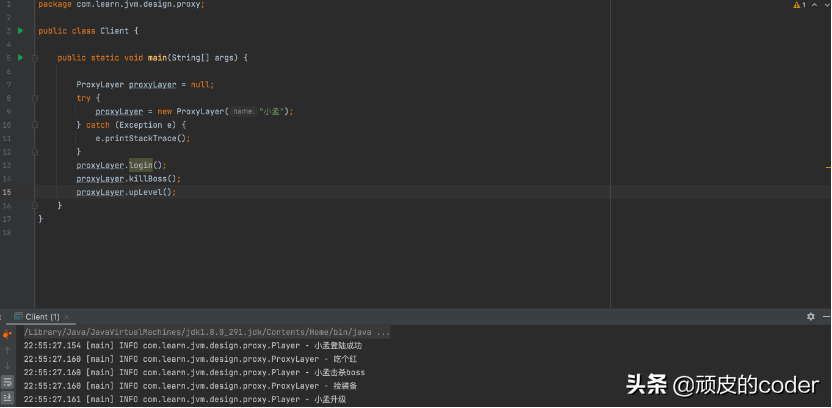
Task: Click the killBoss method call
Action: click(x=147, y=178)
